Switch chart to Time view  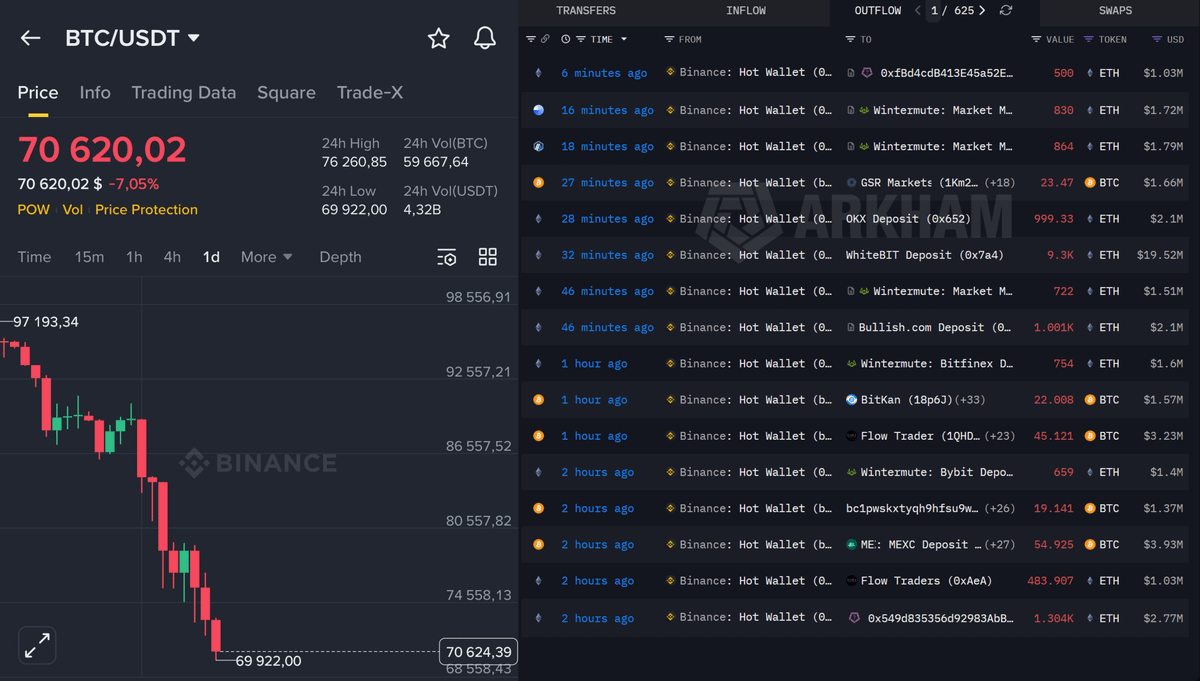click(34, 257)
